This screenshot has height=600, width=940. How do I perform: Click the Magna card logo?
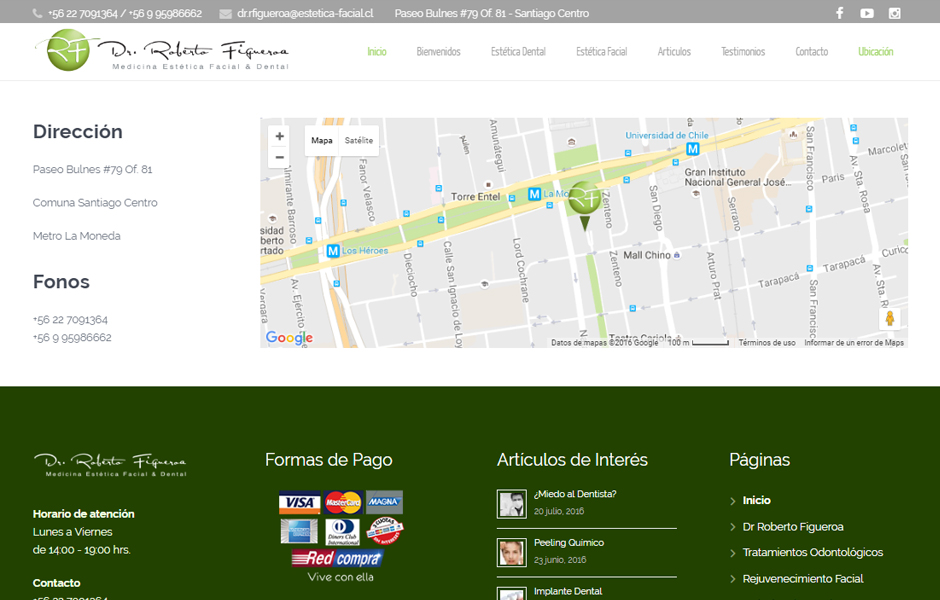click(384, 502)
